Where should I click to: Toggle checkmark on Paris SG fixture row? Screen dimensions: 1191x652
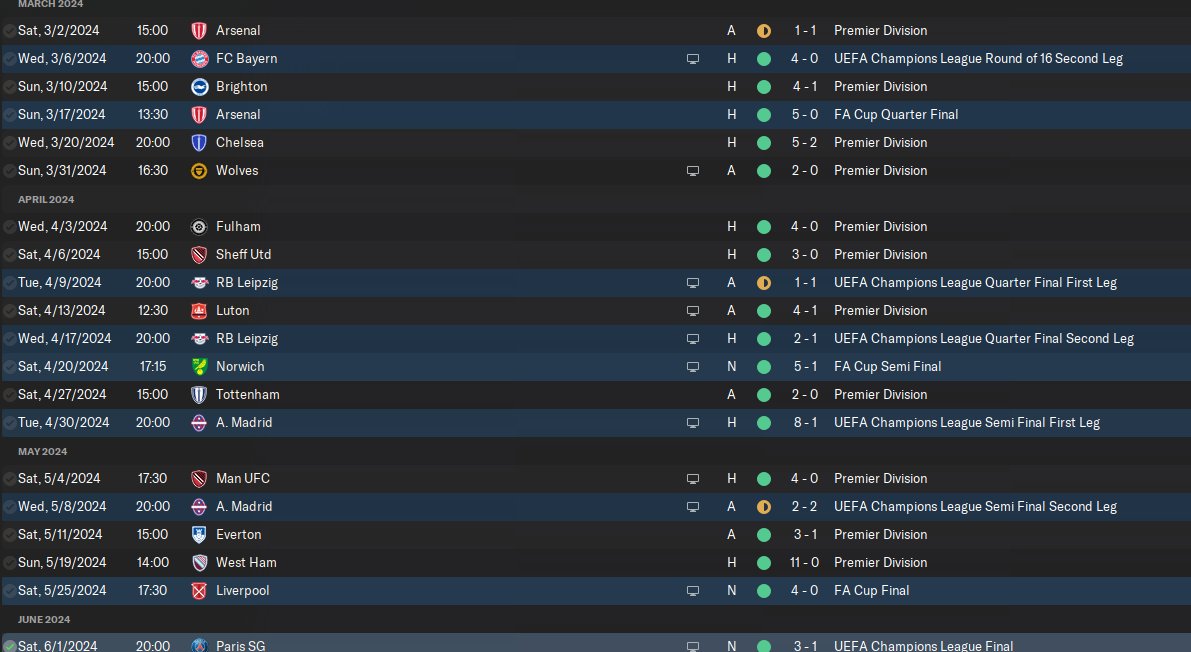(x=9, y=647)
